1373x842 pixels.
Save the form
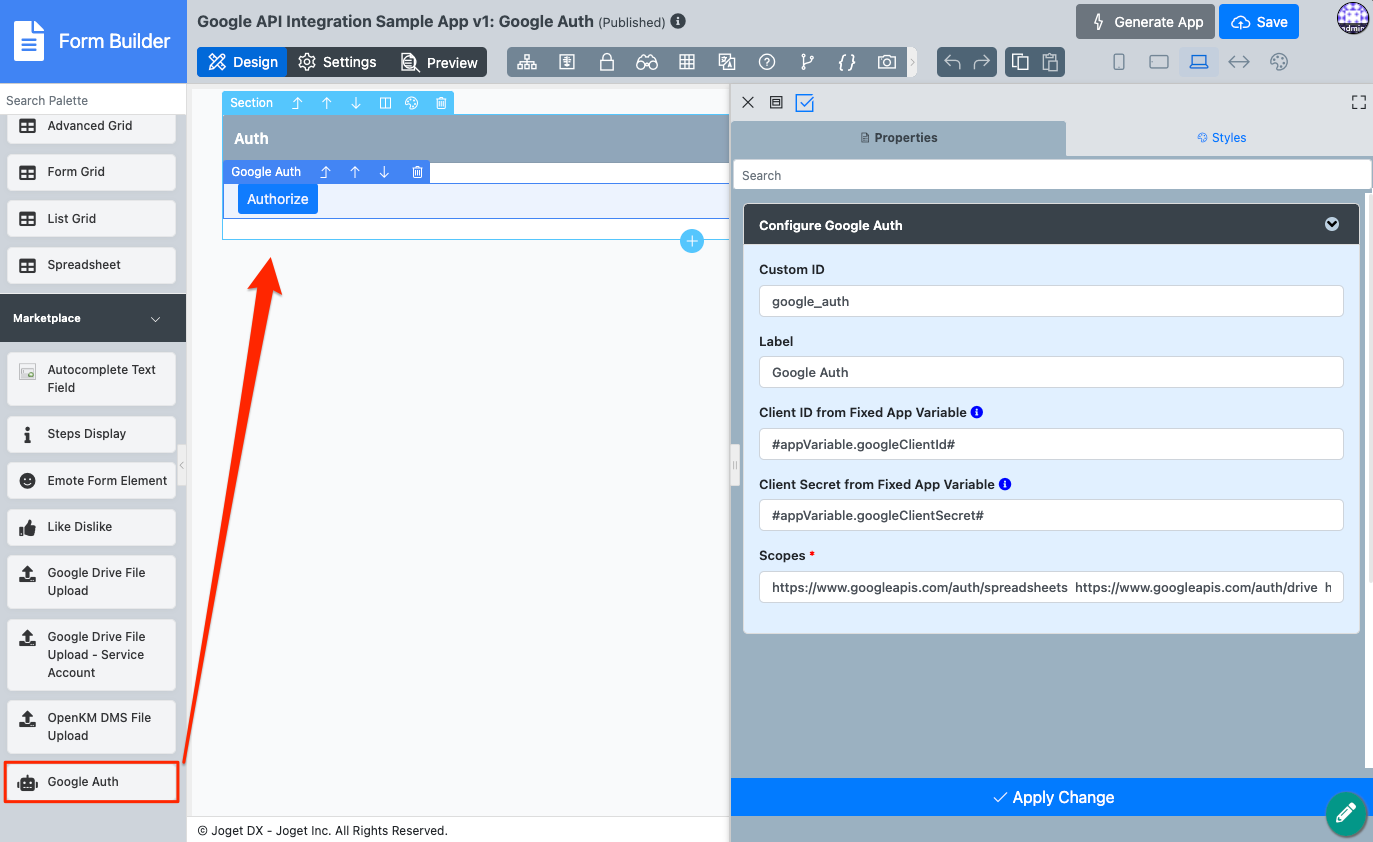click(x=1259, y=22)
